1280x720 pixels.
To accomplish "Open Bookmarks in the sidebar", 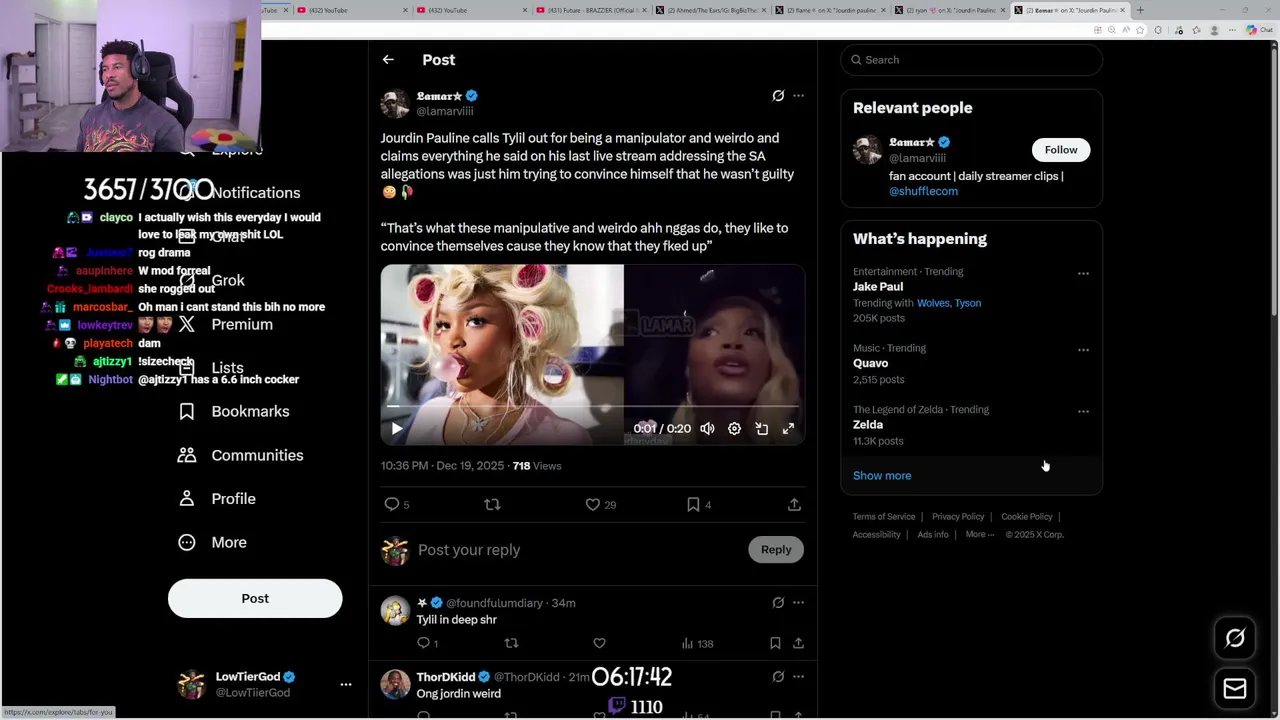I will 236,412.
